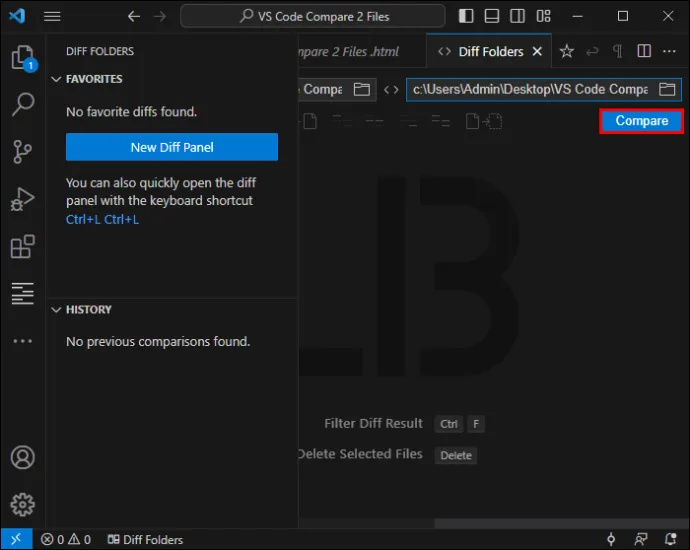Click 'No previous comparisons found.' text
The height and width of the screenshot is (550, 690).
click(x=158, y=341)
